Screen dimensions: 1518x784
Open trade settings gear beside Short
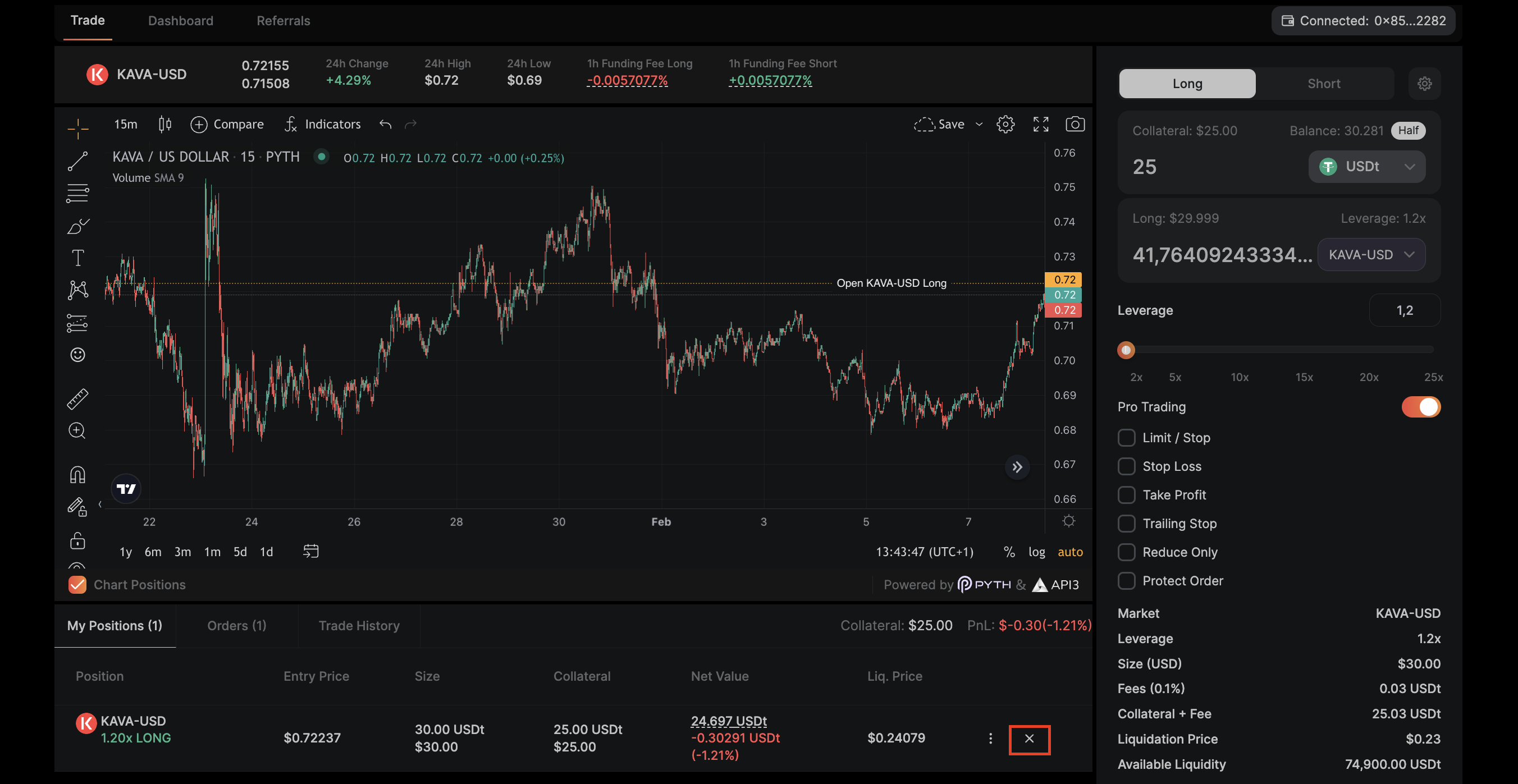point(1424,84)
